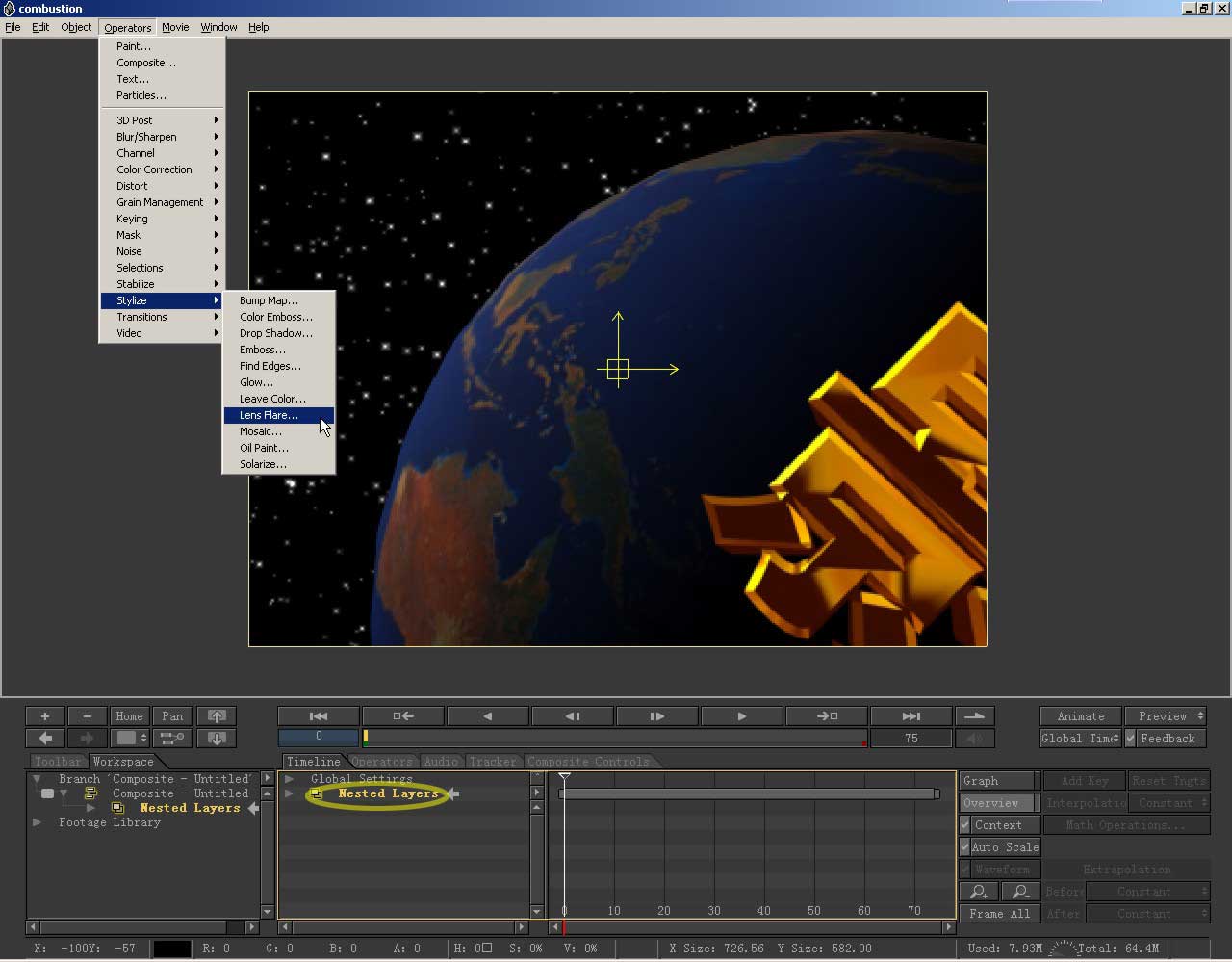Click the zoom out minus button
Image resolution: width=1232 pixels, height=962 pixels.
(x=87, y=716)
